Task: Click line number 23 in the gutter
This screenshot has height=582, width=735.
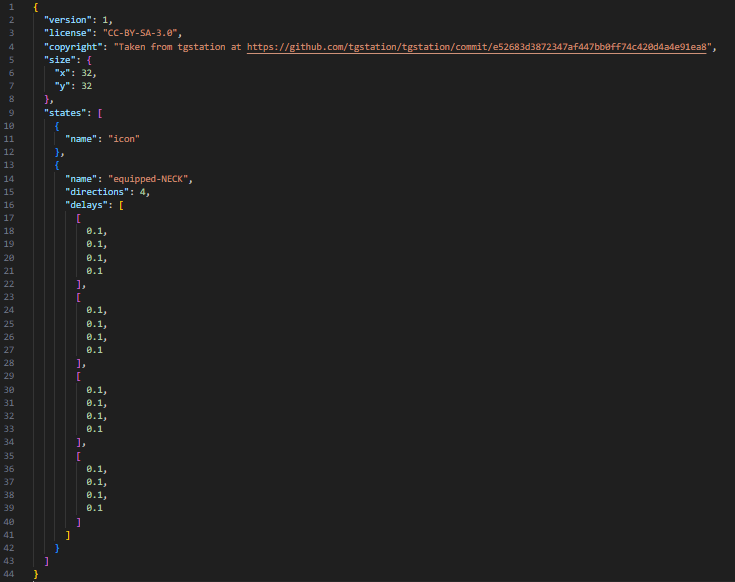Action: point(9,297)
